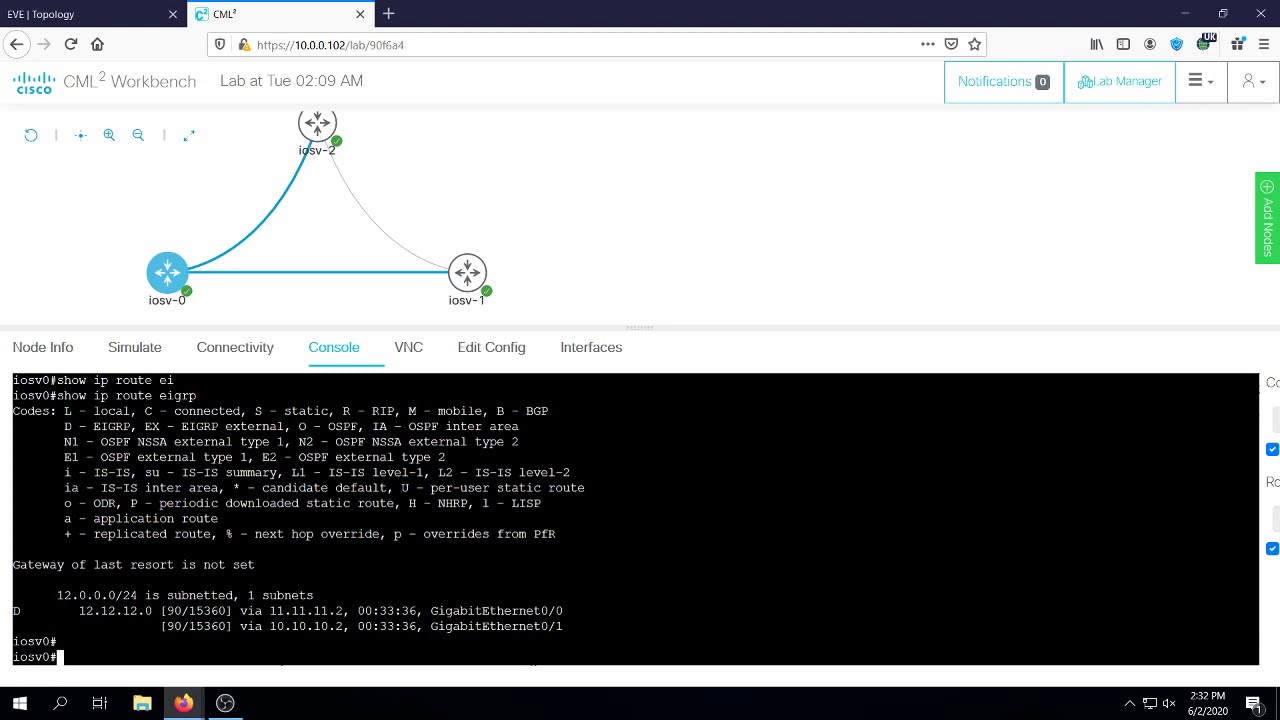The height and width of the screenshot is (720, 1280).
Task: Toggle the lower blue checkbox beside the console
Action: (1272, 548)
